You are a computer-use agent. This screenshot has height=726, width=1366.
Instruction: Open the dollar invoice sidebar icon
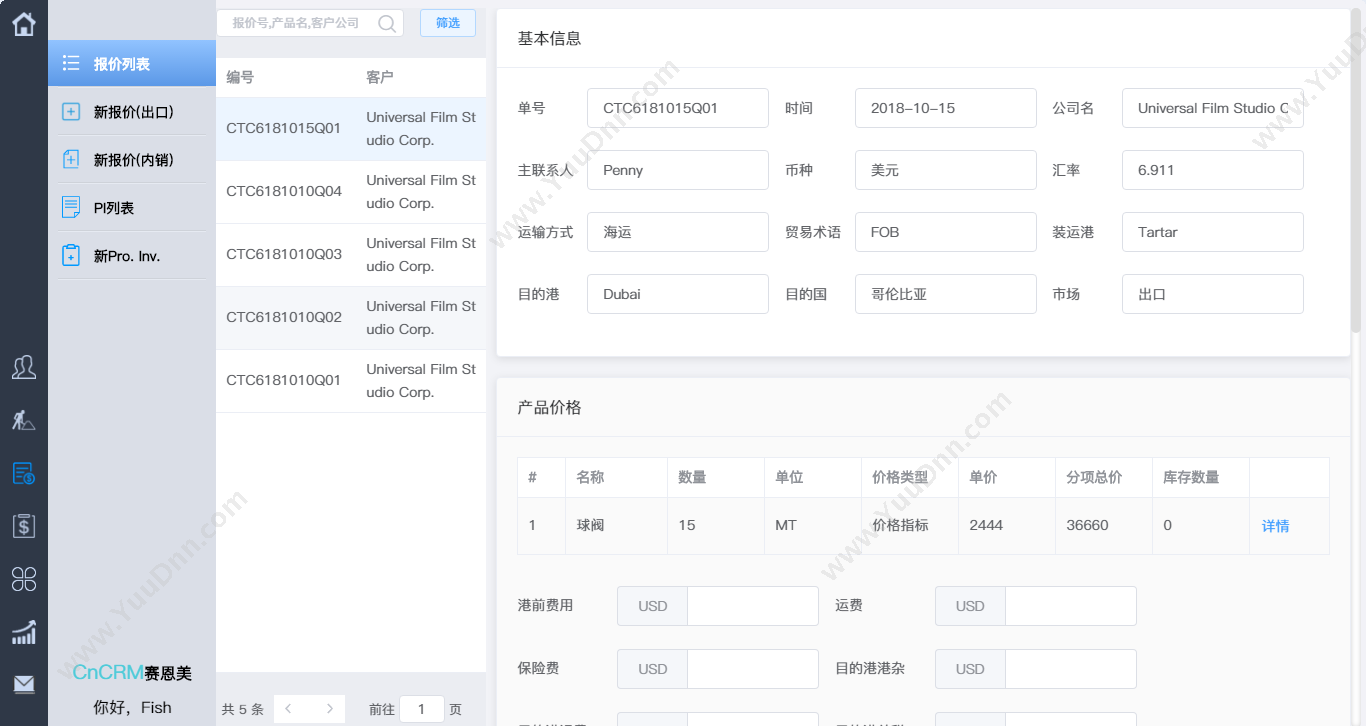[x=24, y=526]
